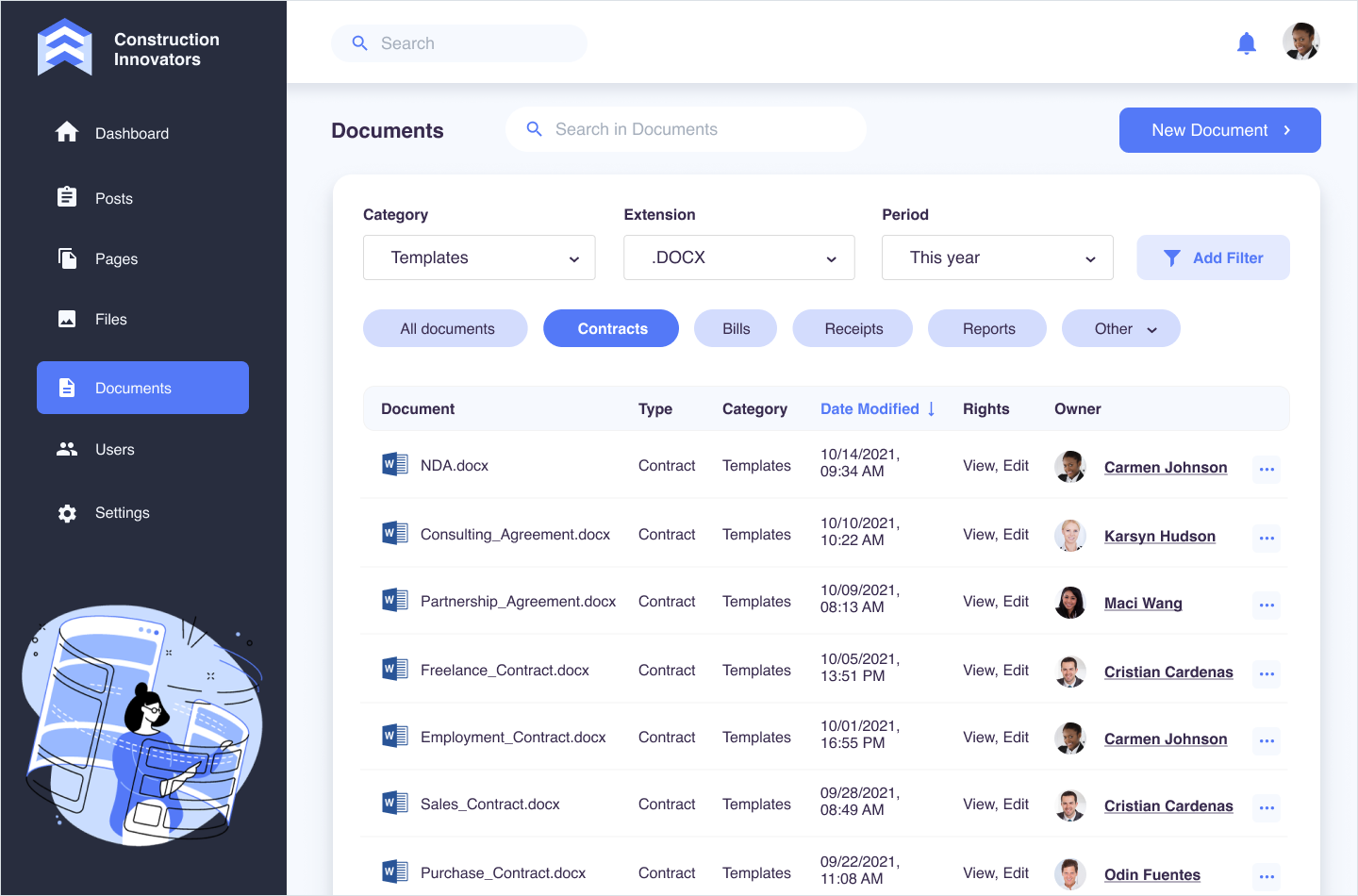The width and height of the screenshot is (1358, 896).
Task: Go to Users in the sidebar menu
Action: pyautogui.click(x=114, y=450)
